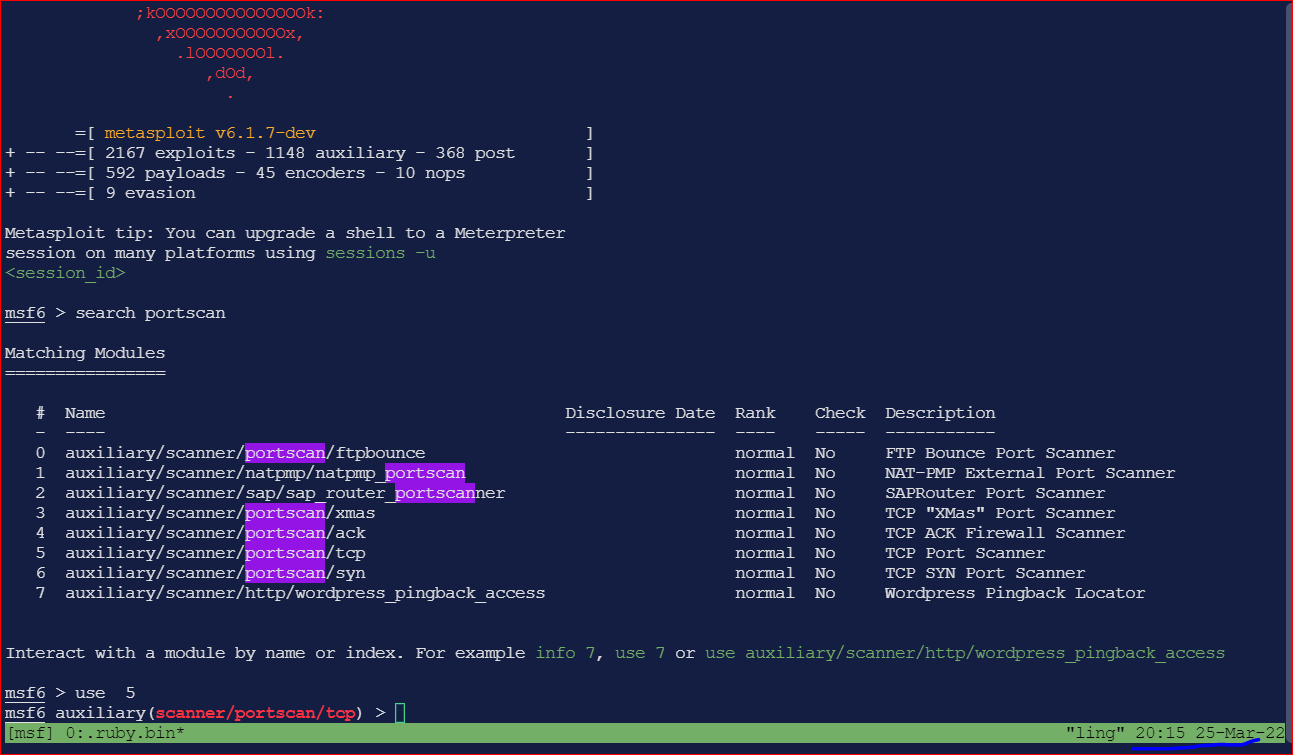The image size is (1293, 755).
Task: Click the Disclosure Date column header
Action: (x=639, y=412)
